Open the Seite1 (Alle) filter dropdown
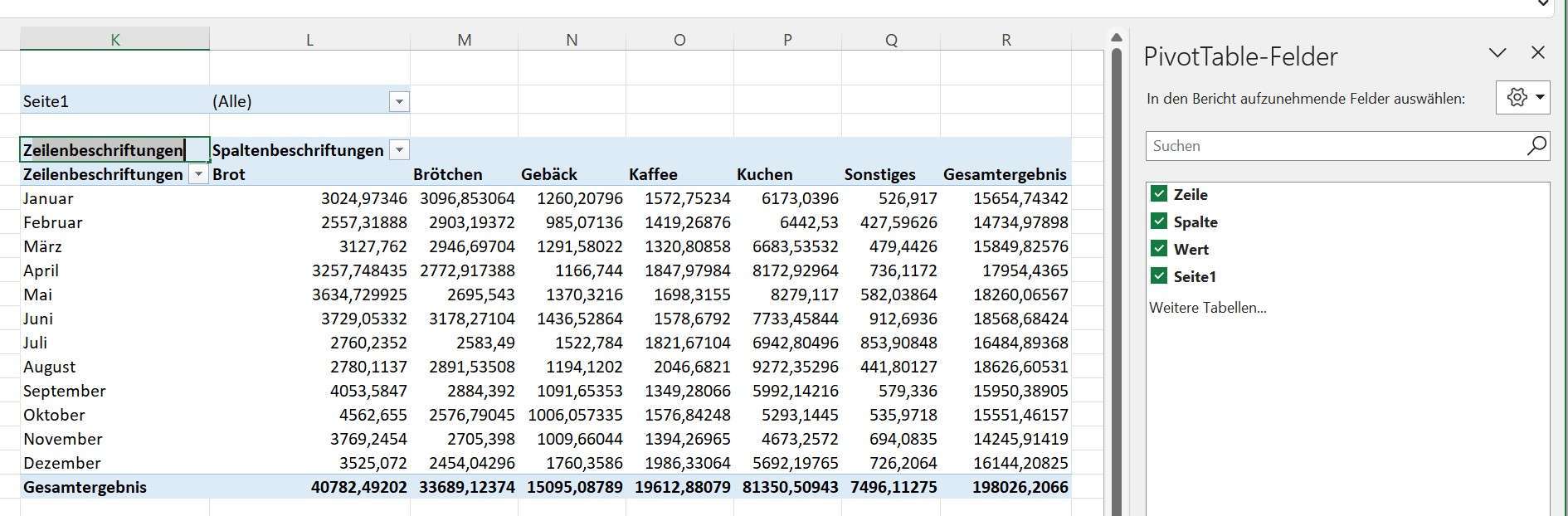This screenshot has width=1568, height=516. 399,101
